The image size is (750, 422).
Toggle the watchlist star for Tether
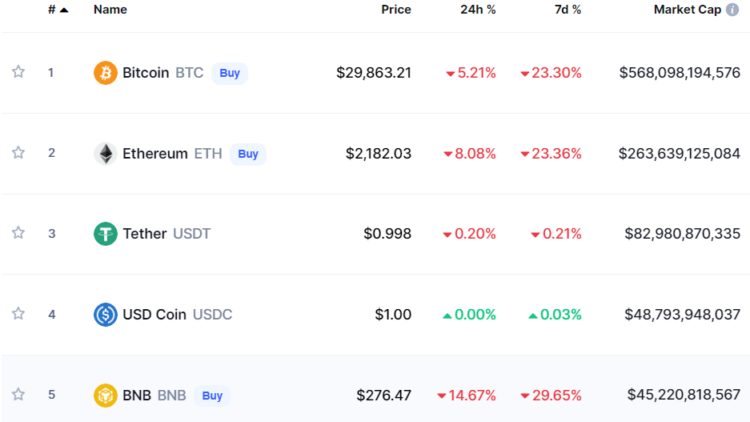tap(18, 233)
